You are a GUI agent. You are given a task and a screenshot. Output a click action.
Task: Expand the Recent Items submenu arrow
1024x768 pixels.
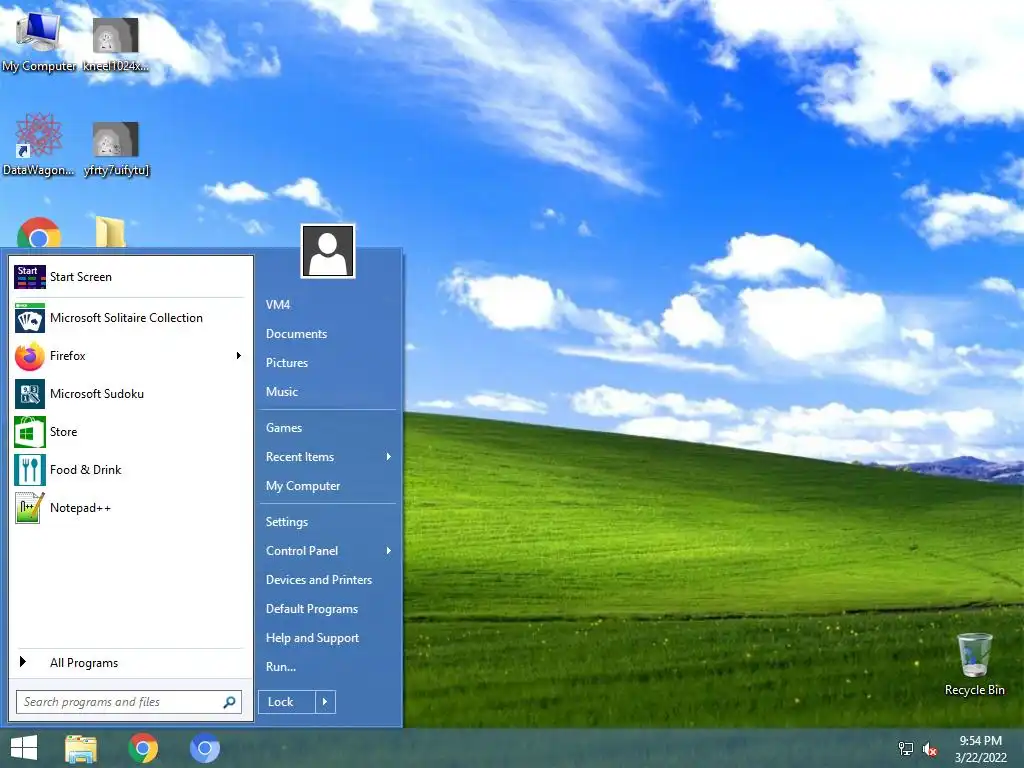pos(389,456)
